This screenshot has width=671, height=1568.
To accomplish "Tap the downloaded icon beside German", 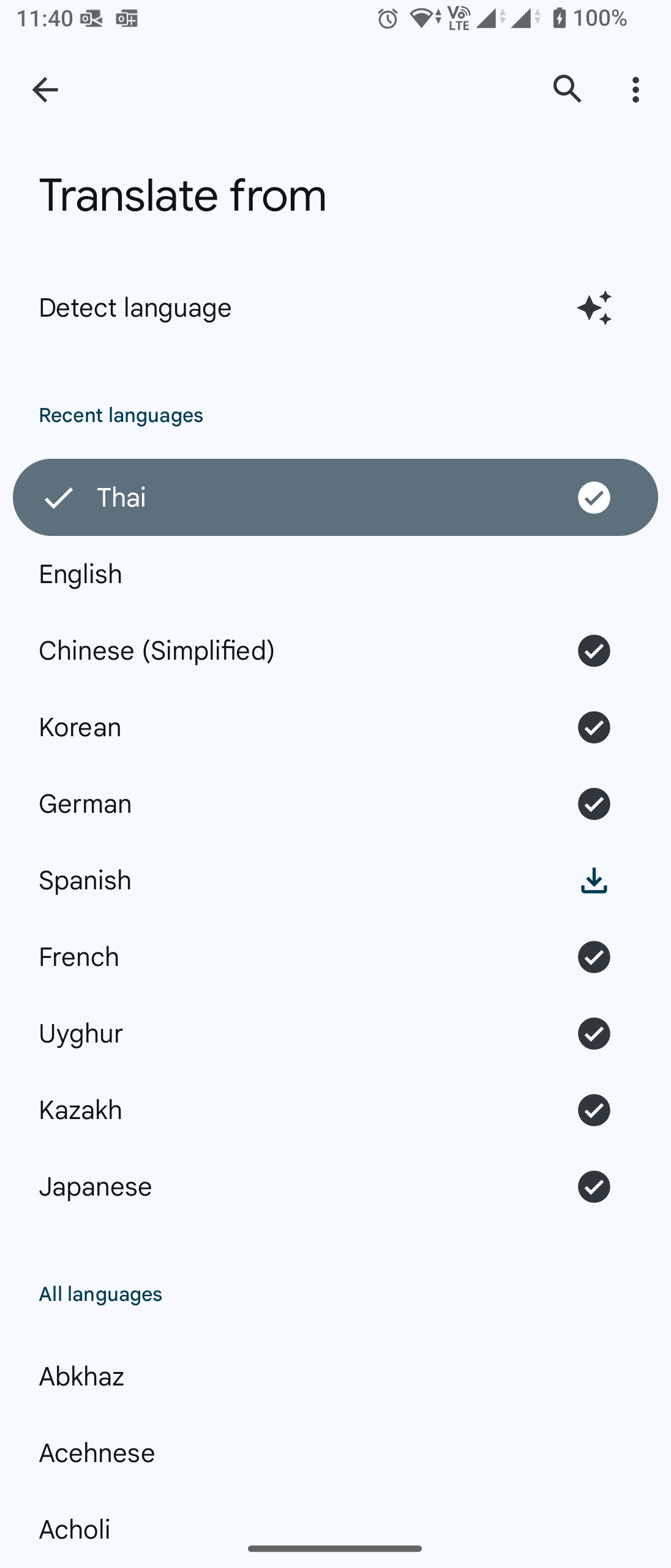I will tap(594, 804).
